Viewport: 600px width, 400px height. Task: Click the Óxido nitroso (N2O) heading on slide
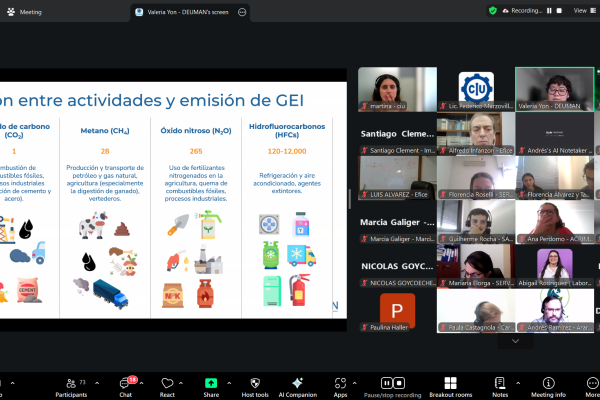point(196,131)
